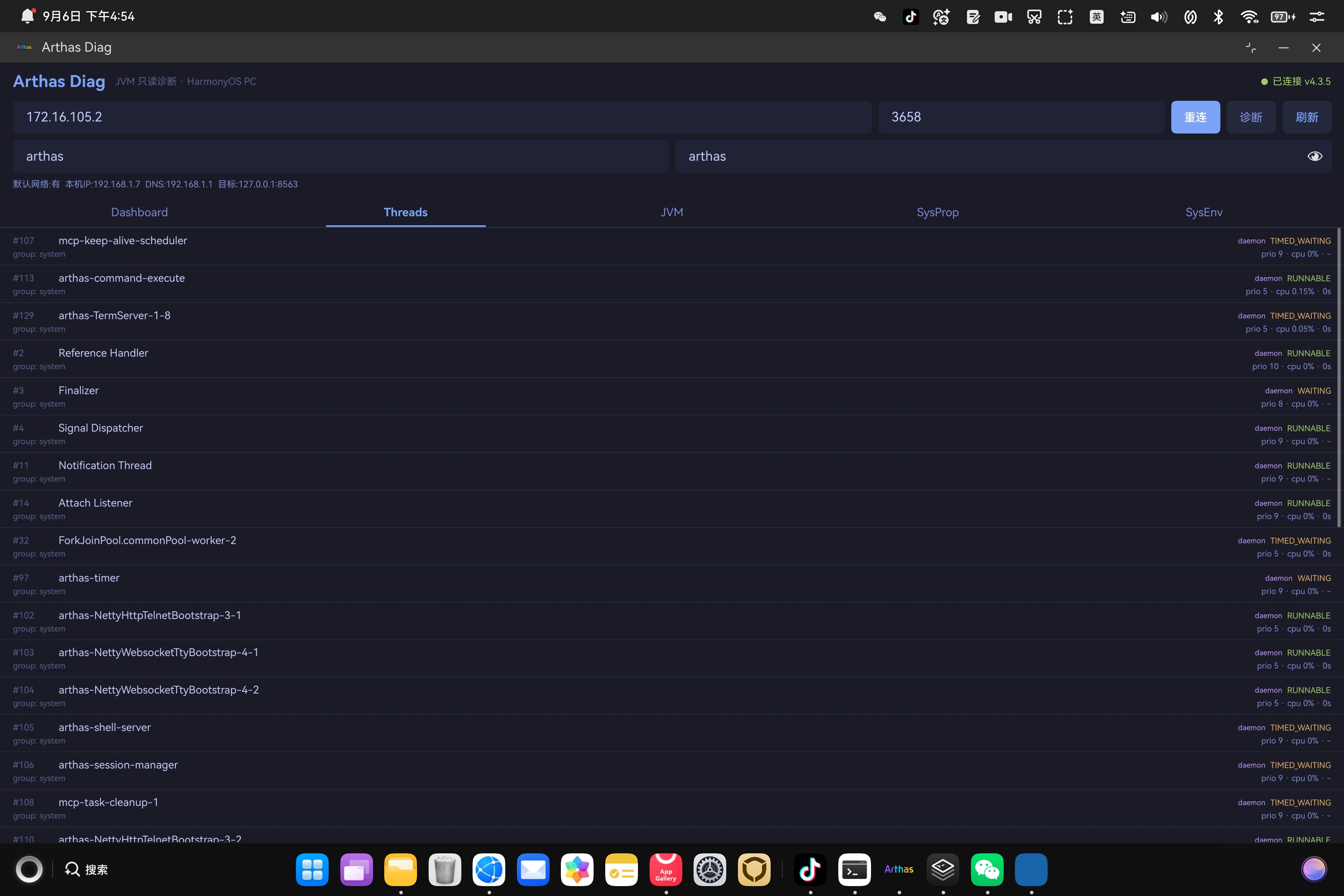
Task: Open the app launchpad grid dock icon
Action: pyautogui.click(x=312, y=870)
